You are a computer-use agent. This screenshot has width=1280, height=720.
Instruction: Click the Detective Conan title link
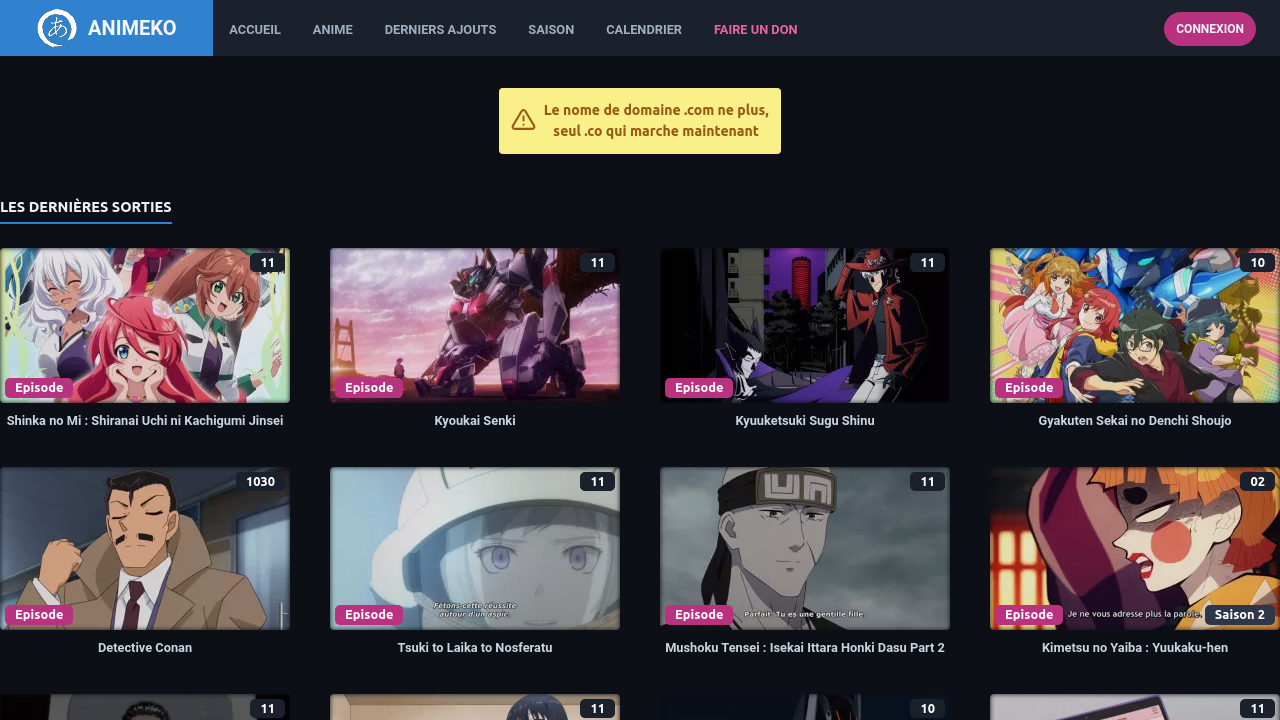pyautogui.click(x=145, y=648)
